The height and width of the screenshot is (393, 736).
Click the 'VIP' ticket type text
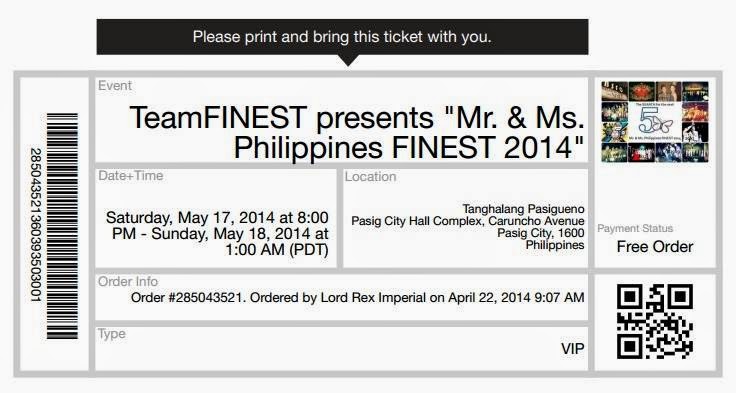pos(573,349)
